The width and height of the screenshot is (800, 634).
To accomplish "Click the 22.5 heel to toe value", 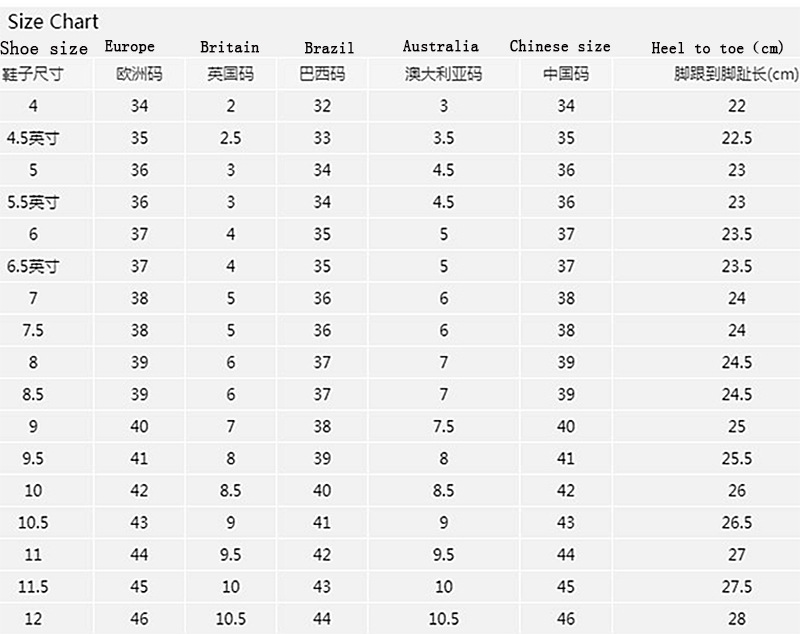I will 737,138.
